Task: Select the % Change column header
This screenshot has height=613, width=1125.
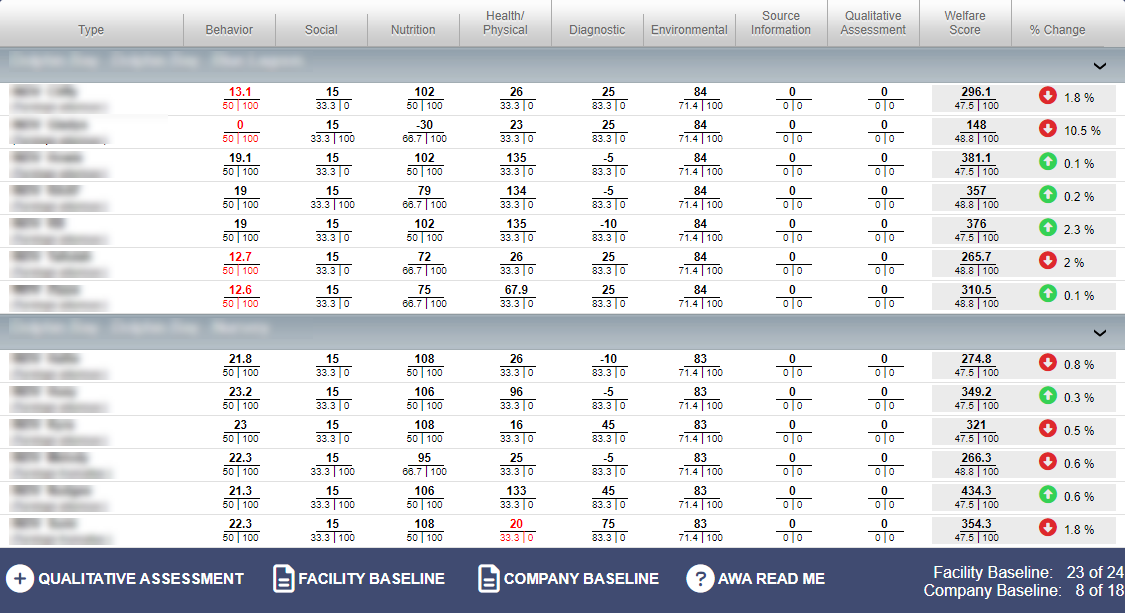Action: pos(1057,30)
